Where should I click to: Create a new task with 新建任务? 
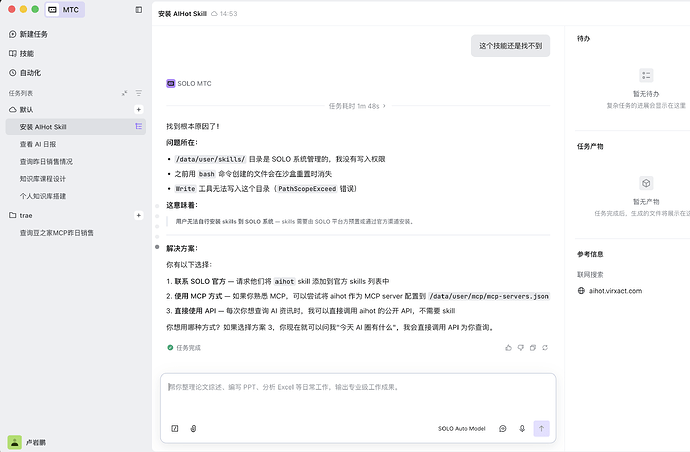click(28, 34)
